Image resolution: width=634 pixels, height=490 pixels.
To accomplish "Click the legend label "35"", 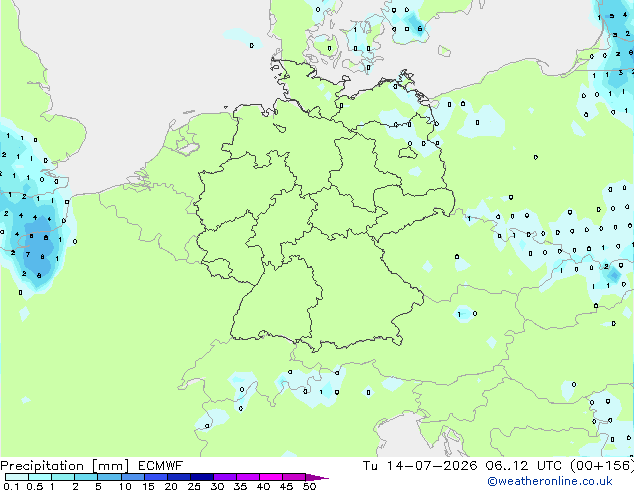I will pyautogui.click(x=240, y=486).
